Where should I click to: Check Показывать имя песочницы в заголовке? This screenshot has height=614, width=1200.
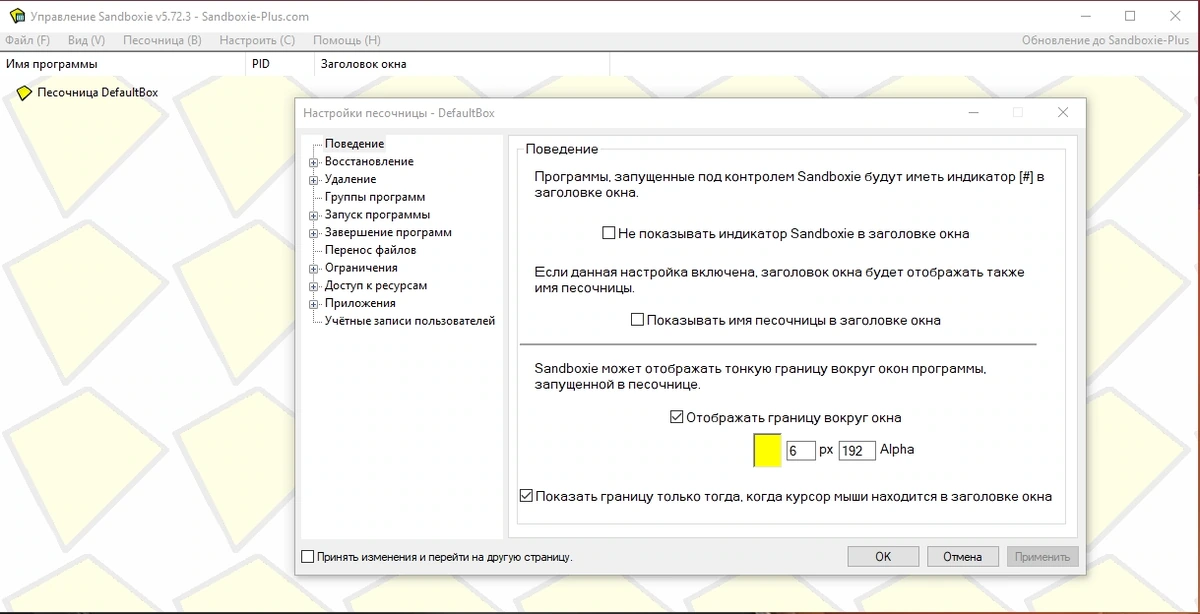pyautogui.click(x=637, y=320)
